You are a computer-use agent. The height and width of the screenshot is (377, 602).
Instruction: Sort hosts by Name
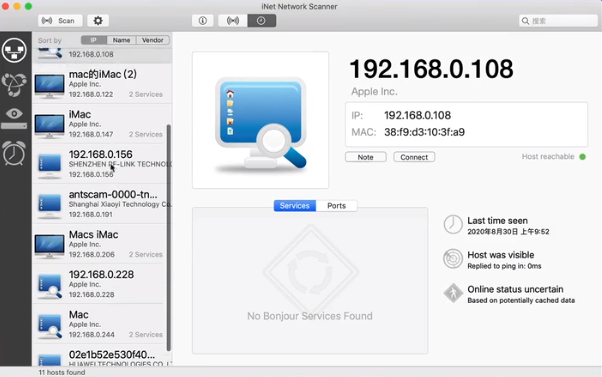tap(121, 40)
